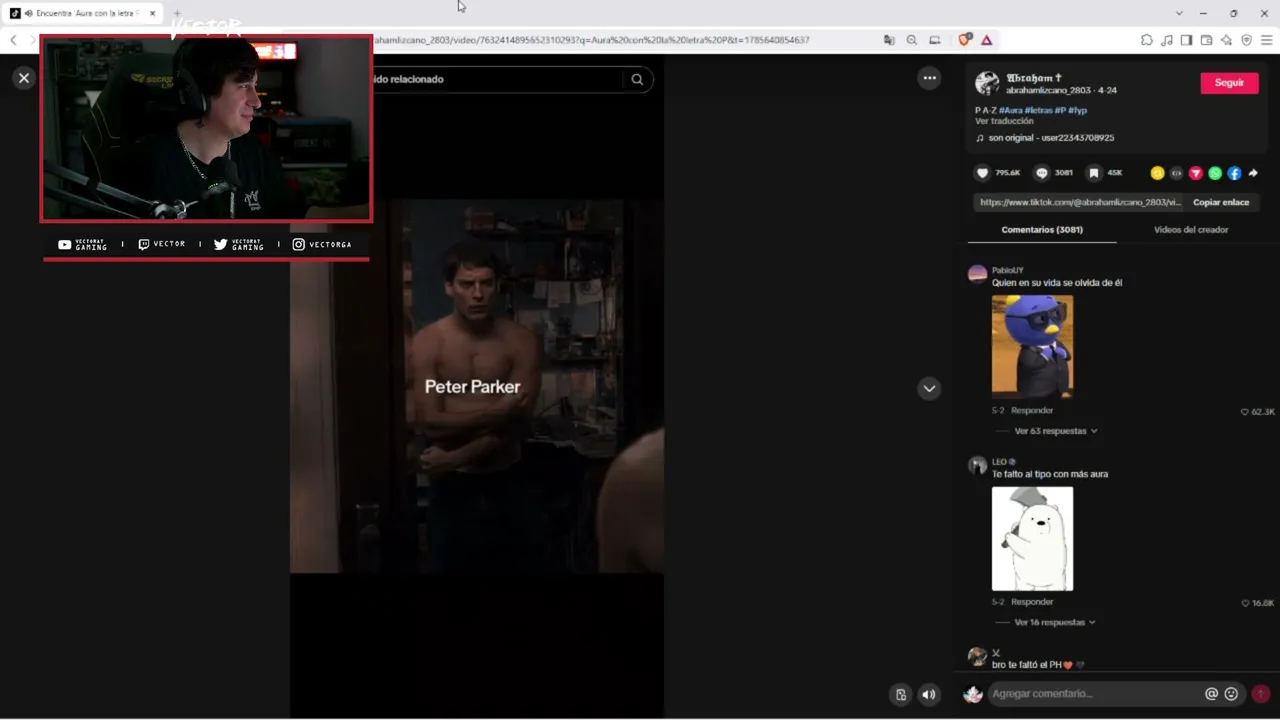This screenshot has height=720, width=1280.
Task: Click the search magnifier icon in the search bar
Action: (x=637, y=79)
